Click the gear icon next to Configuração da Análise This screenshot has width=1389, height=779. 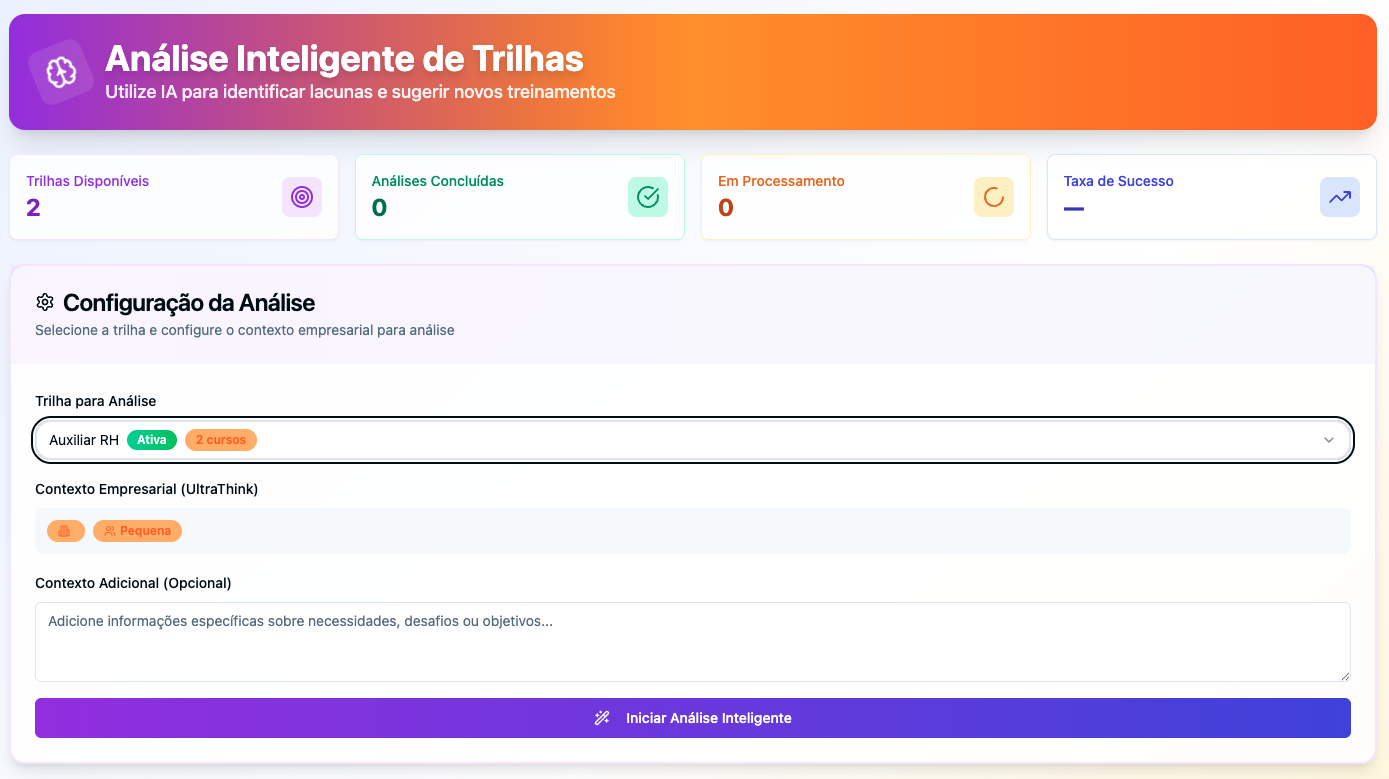point(44,302)
